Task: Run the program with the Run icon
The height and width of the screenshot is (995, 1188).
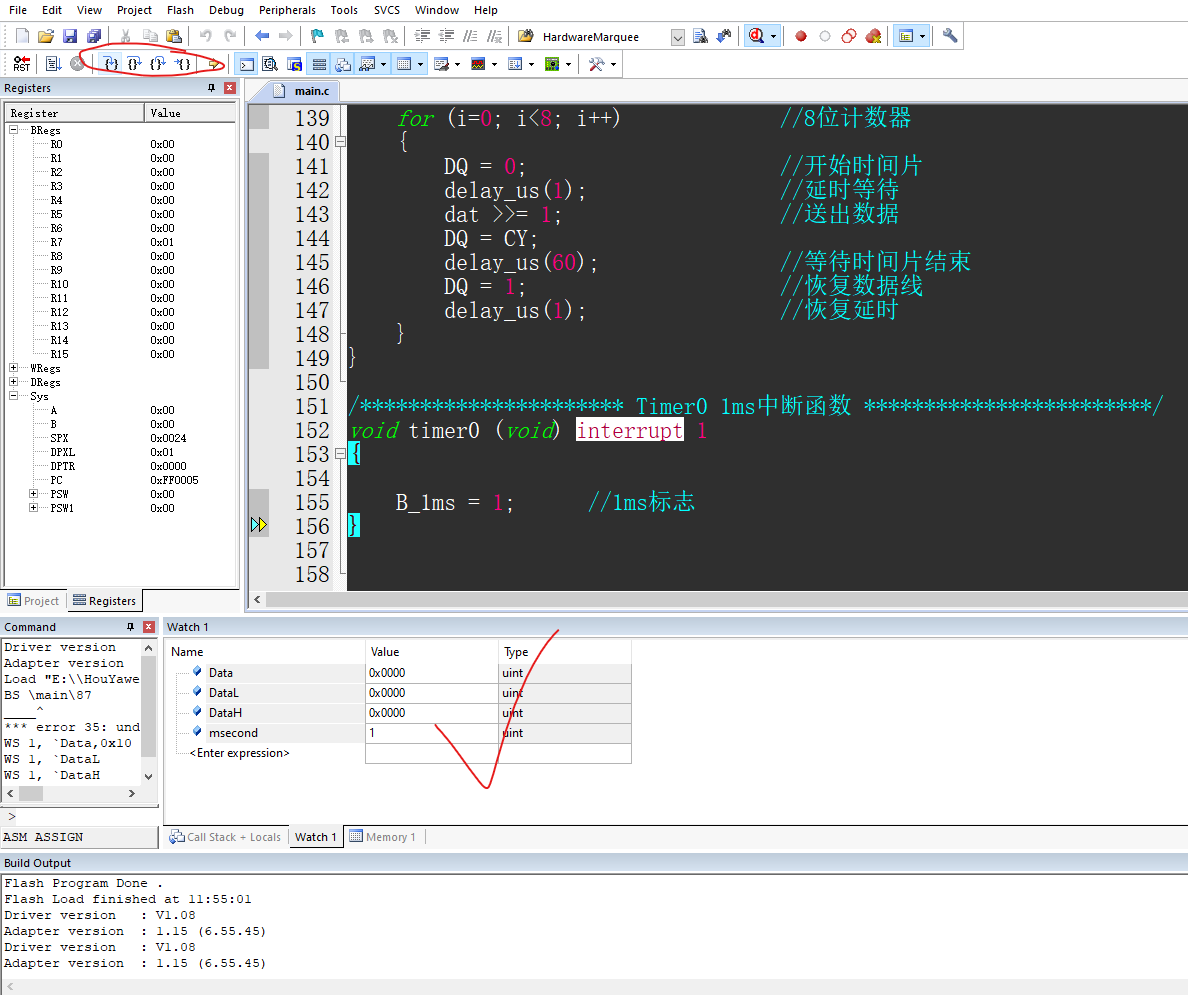Action: (x=53, y=64)
